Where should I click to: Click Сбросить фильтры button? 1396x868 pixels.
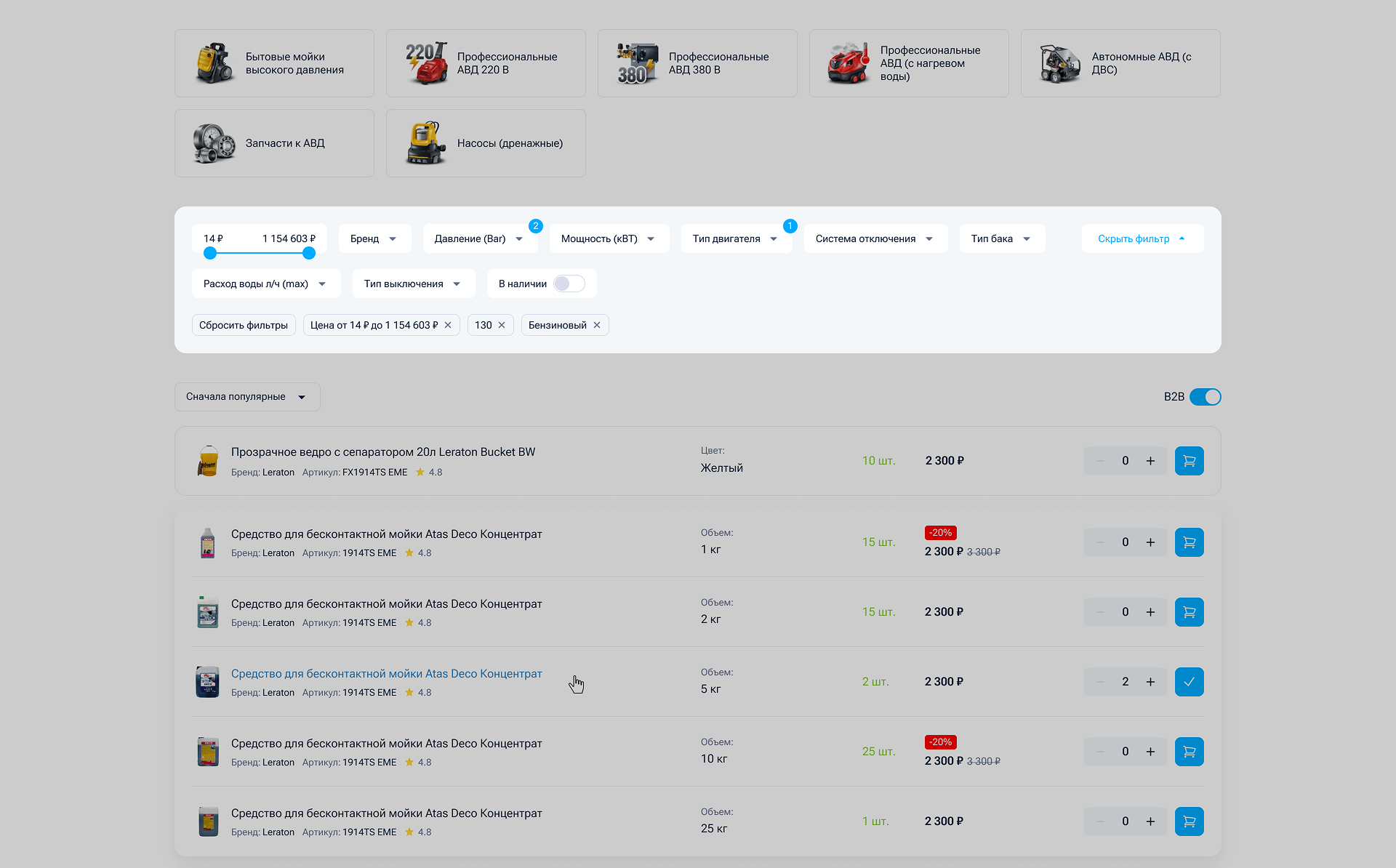click(244, 325)
